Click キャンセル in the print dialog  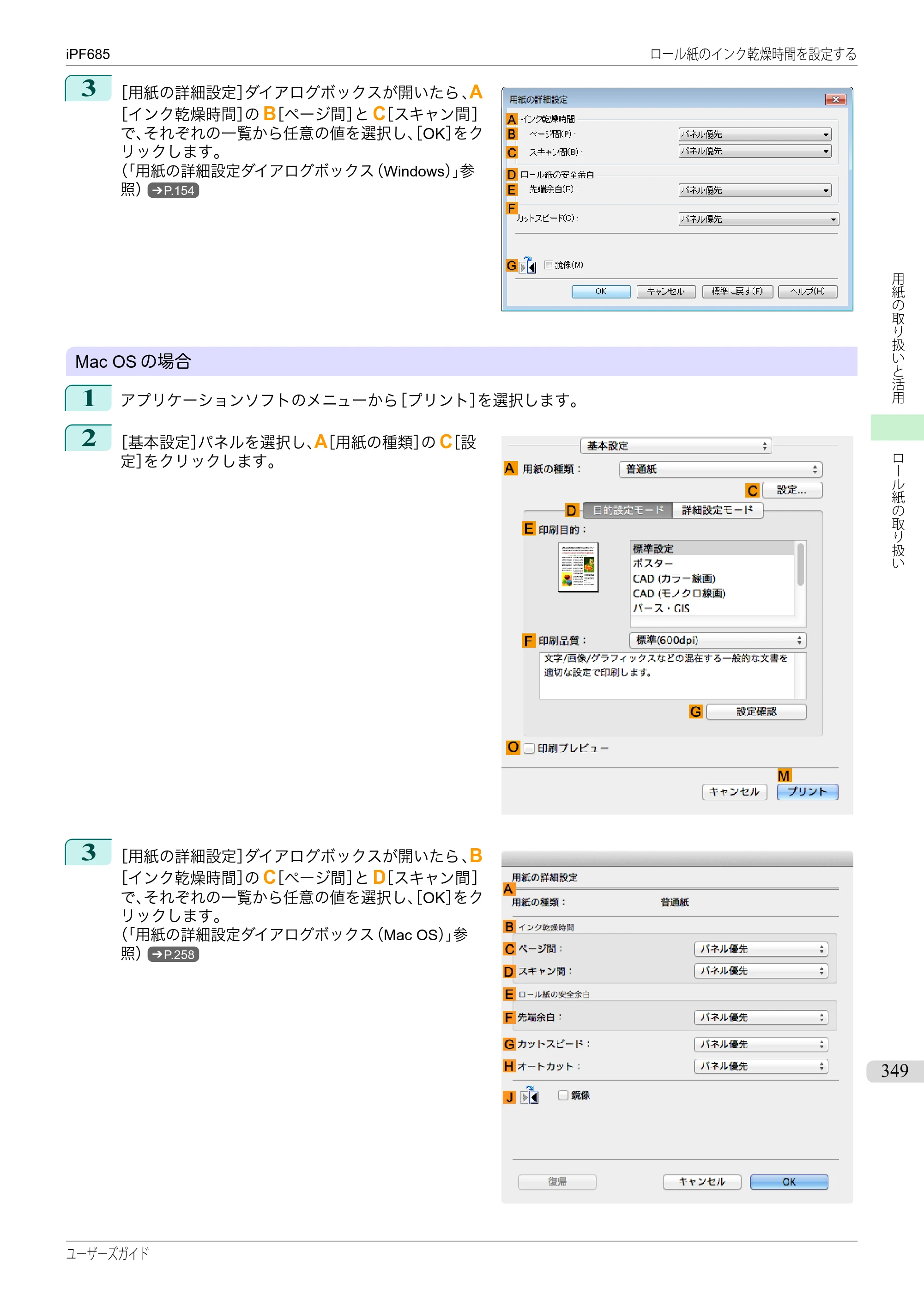tap(735, 792)
